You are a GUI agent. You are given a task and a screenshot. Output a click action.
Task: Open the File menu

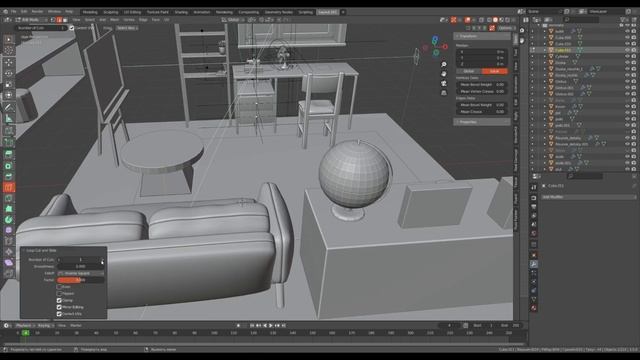[14, 12]
